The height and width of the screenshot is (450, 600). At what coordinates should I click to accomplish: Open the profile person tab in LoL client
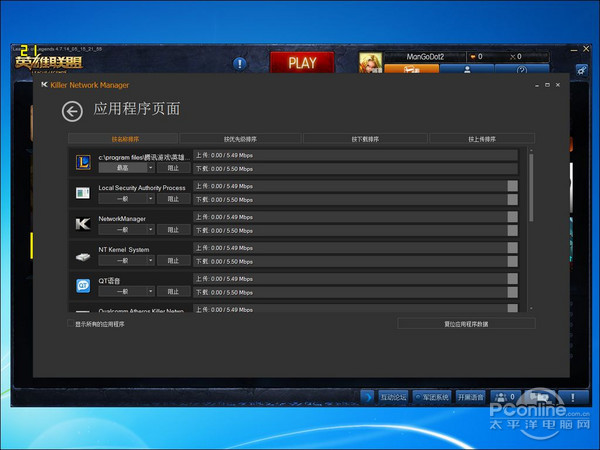click(x=467, y=69)
